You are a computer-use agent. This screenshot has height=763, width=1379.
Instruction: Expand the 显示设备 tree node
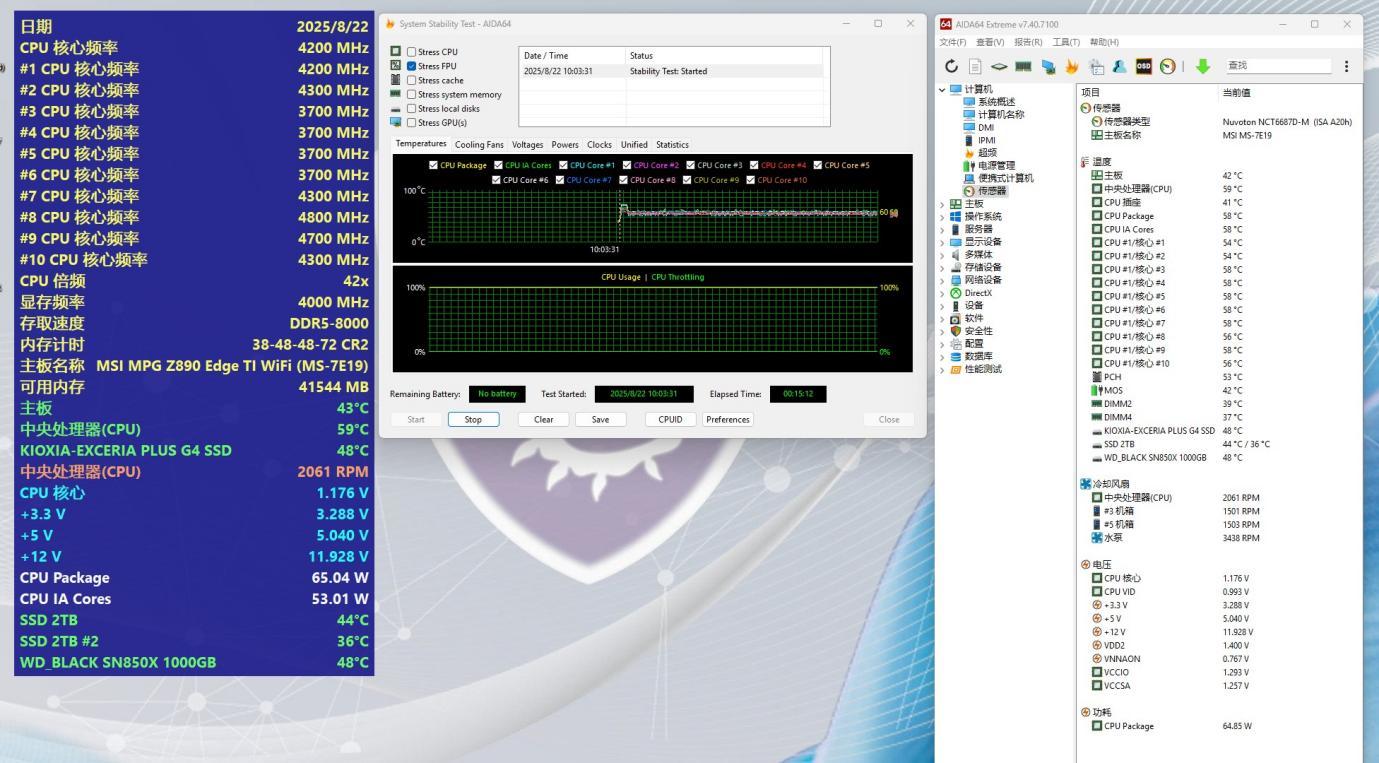coord(940,241)
